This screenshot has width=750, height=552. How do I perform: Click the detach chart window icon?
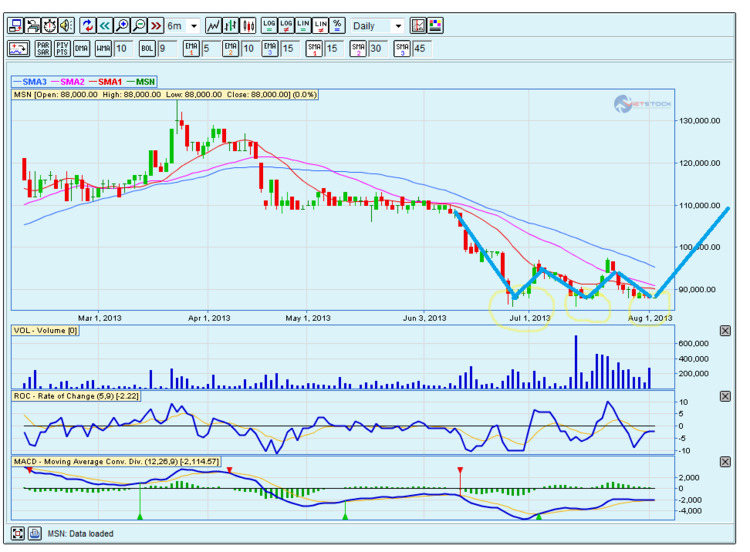point(15,25)
